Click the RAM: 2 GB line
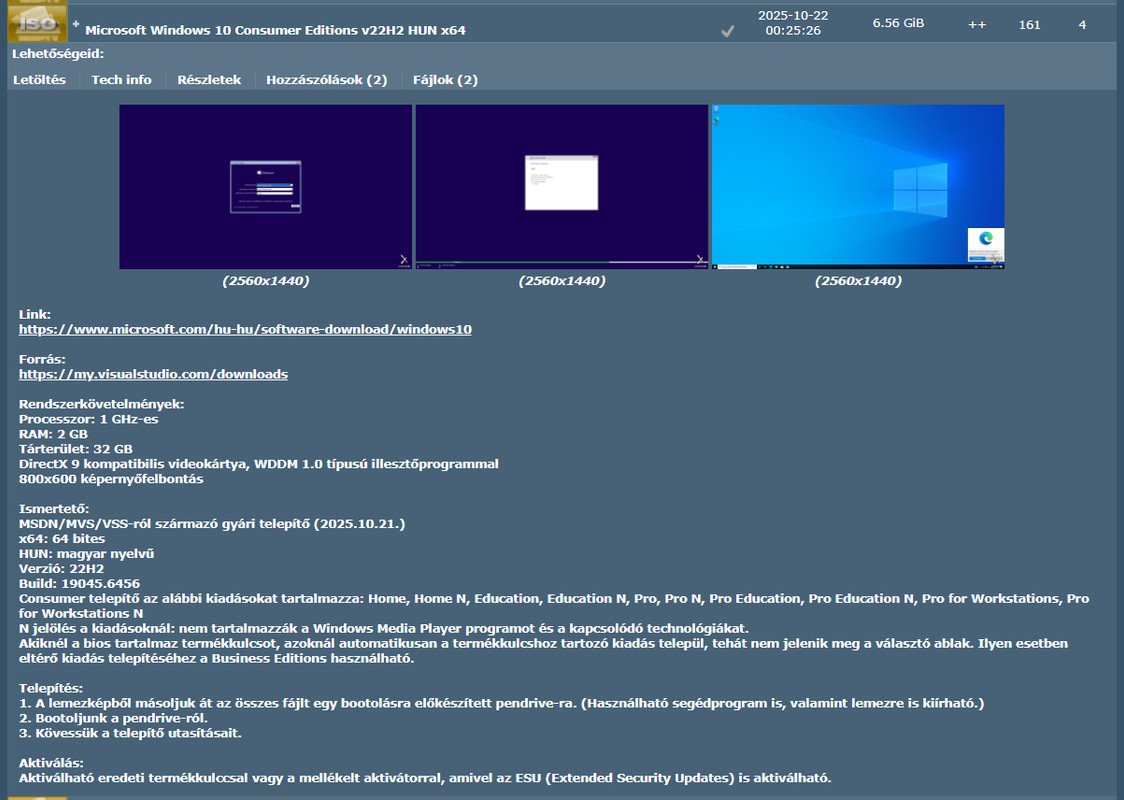This screenshot has height=800, width=1124. click(53, 434)
